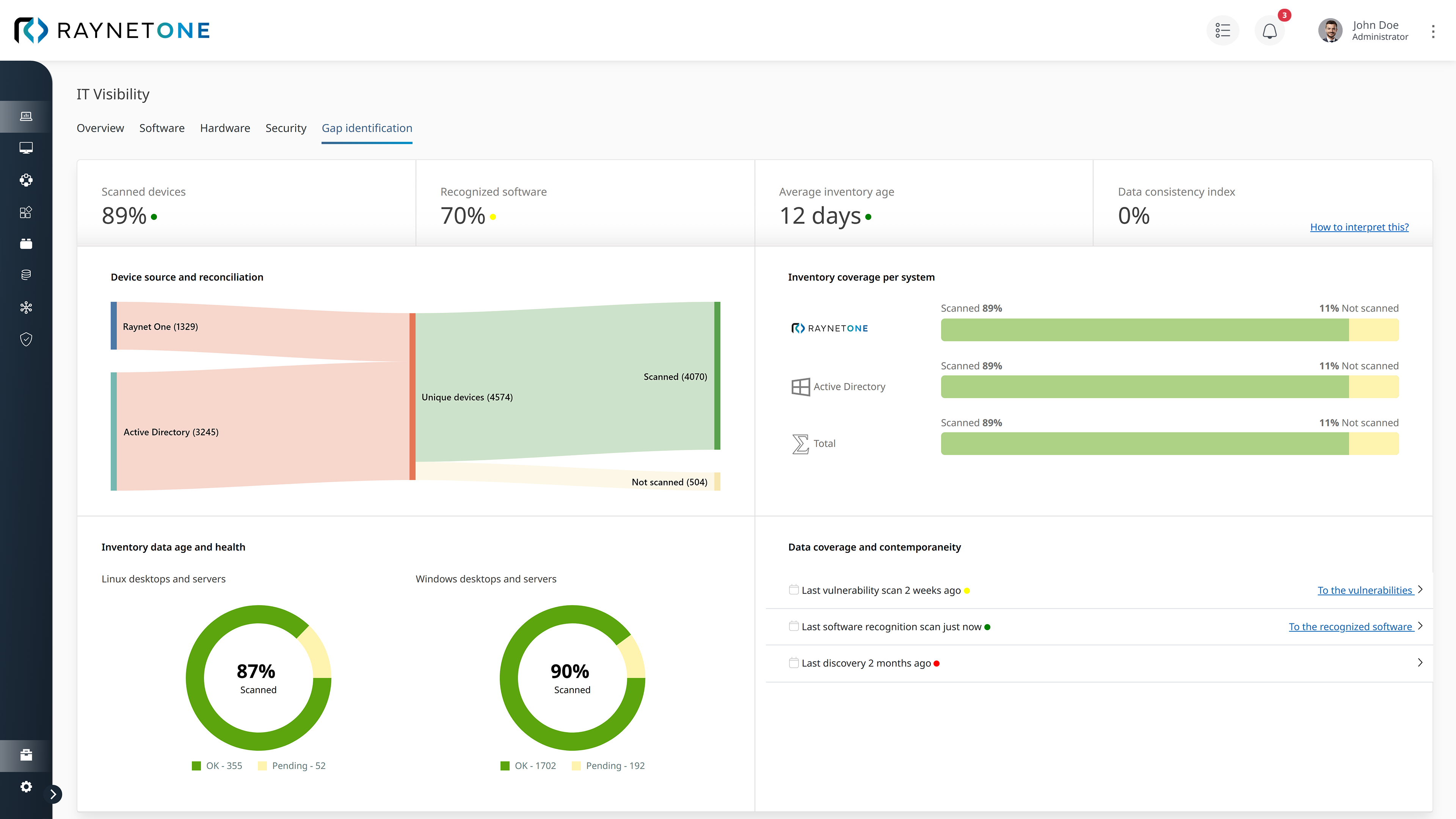This screenshot has width=1456, height=819.
Task: Follow the To the vulnerabilities link
Action: point(1365,590)
